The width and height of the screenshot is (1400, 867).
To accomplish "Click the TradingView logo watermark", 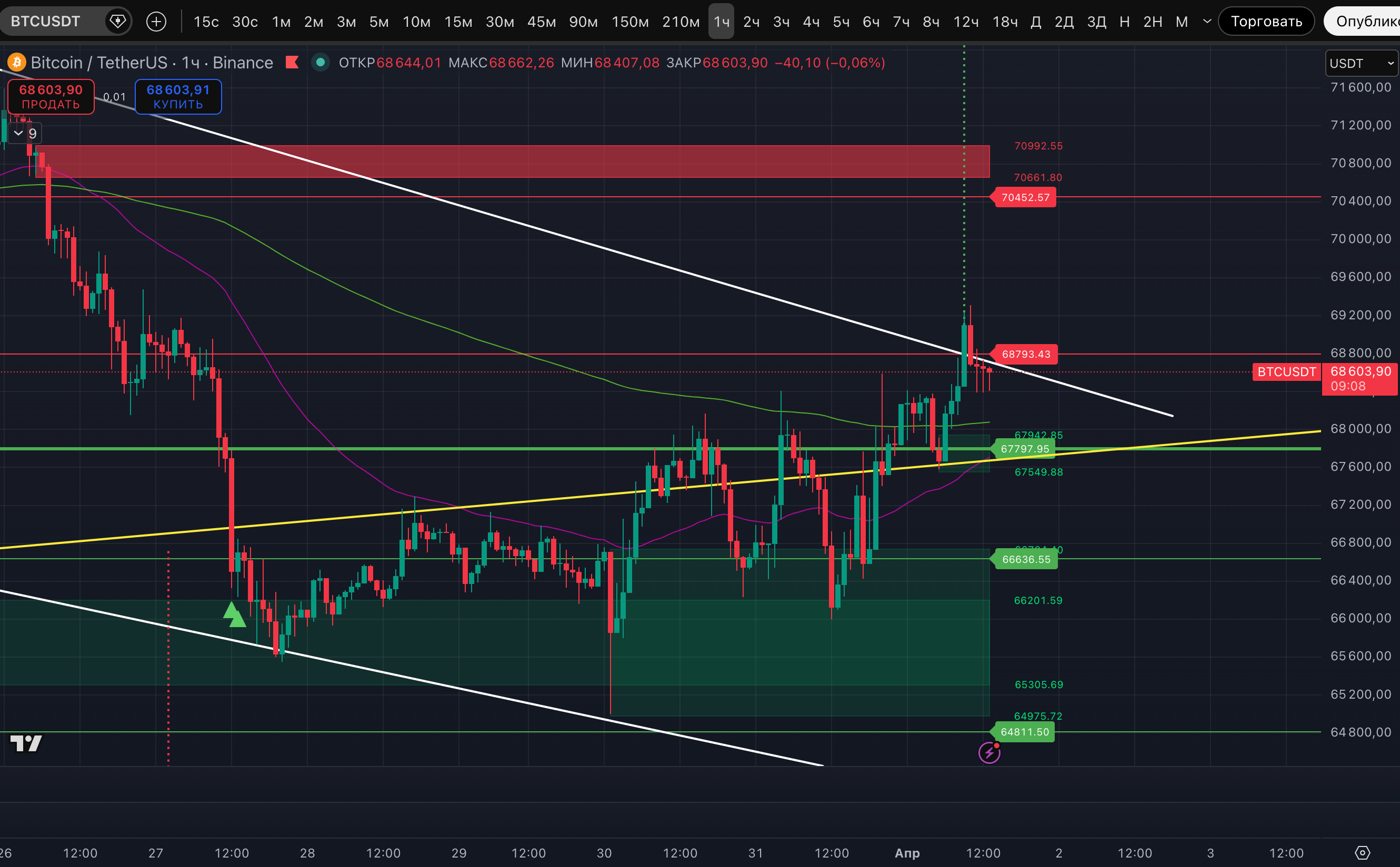I will (x=26, y=743).
